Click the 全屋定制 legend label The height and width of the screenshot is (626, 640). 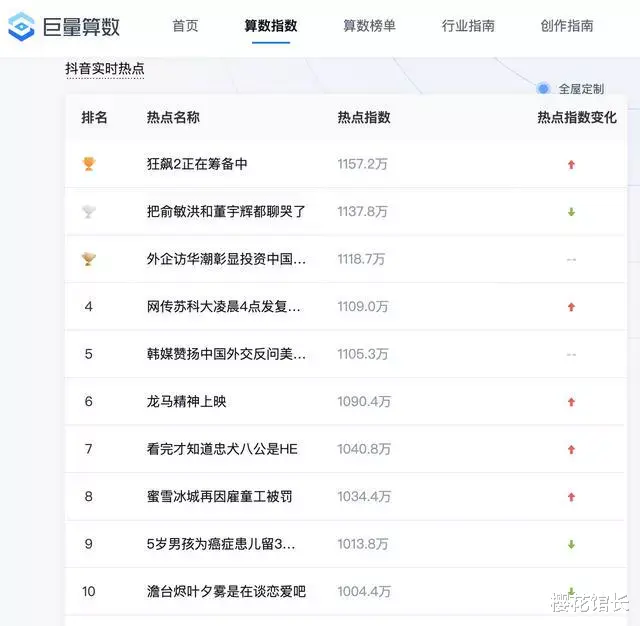[x=581, y=89]
